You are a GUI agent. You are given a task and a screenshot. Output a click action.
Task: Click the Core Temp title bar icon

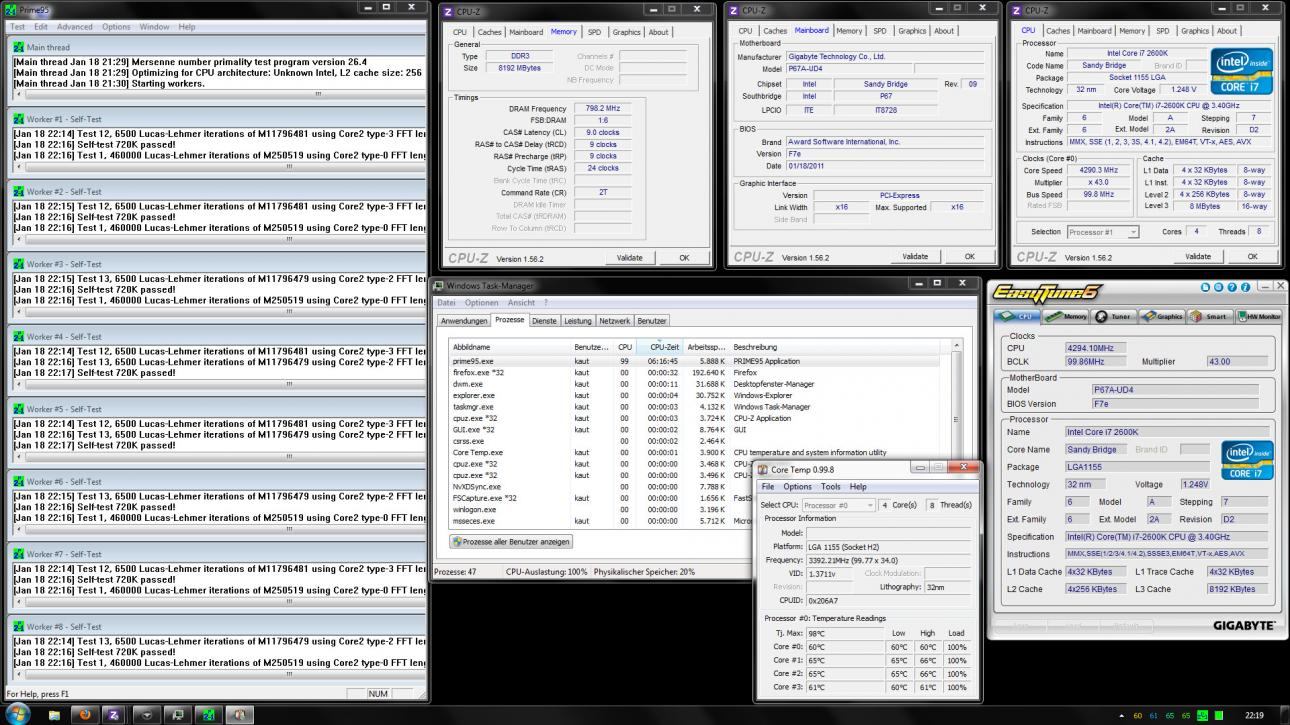click(763, 469)
